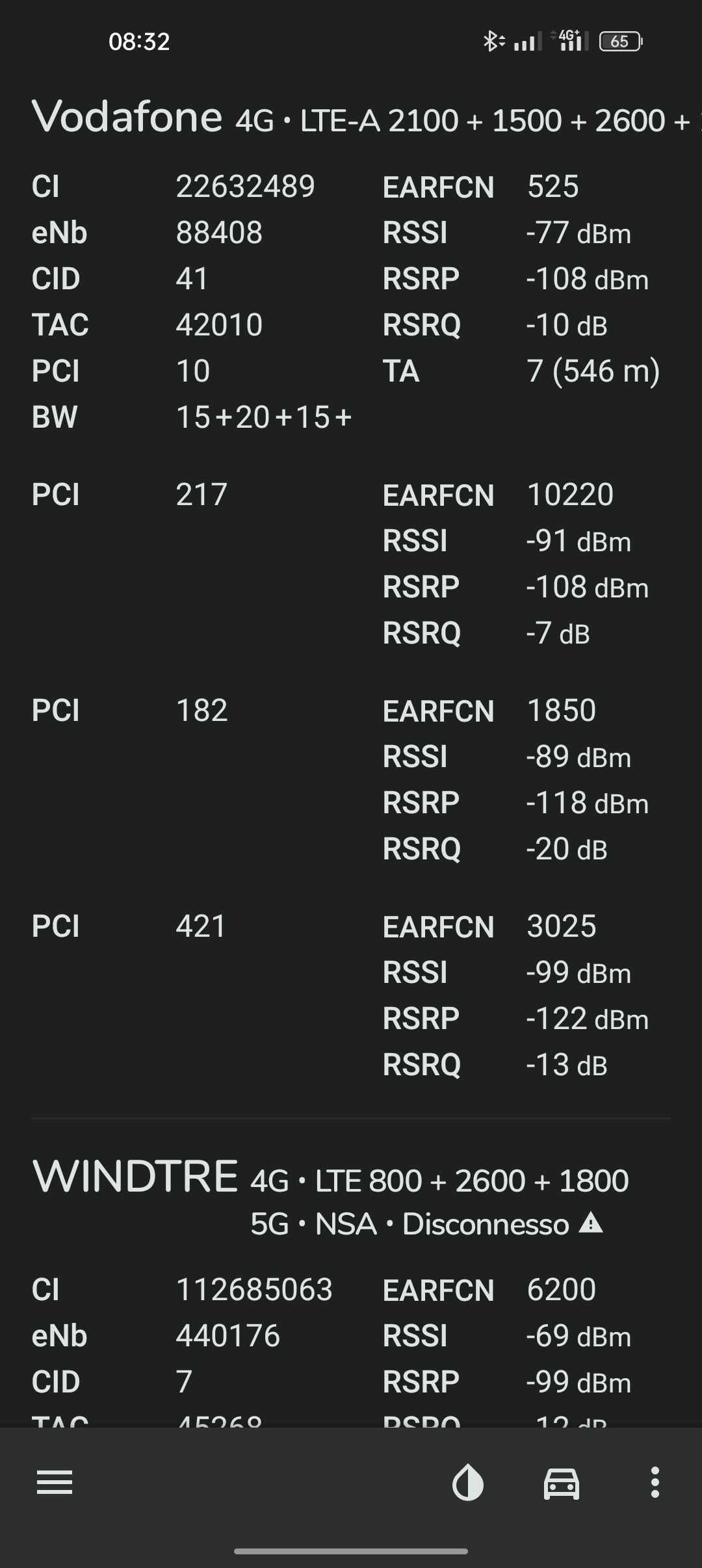Tap the clock showing 08:32
The width and height of the screenshot is (702, 1568).
click(139, 42)
